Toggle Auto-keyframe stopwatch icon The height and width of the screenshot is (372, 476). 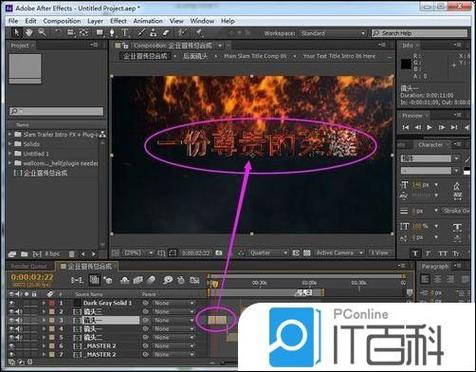(181, 280)
